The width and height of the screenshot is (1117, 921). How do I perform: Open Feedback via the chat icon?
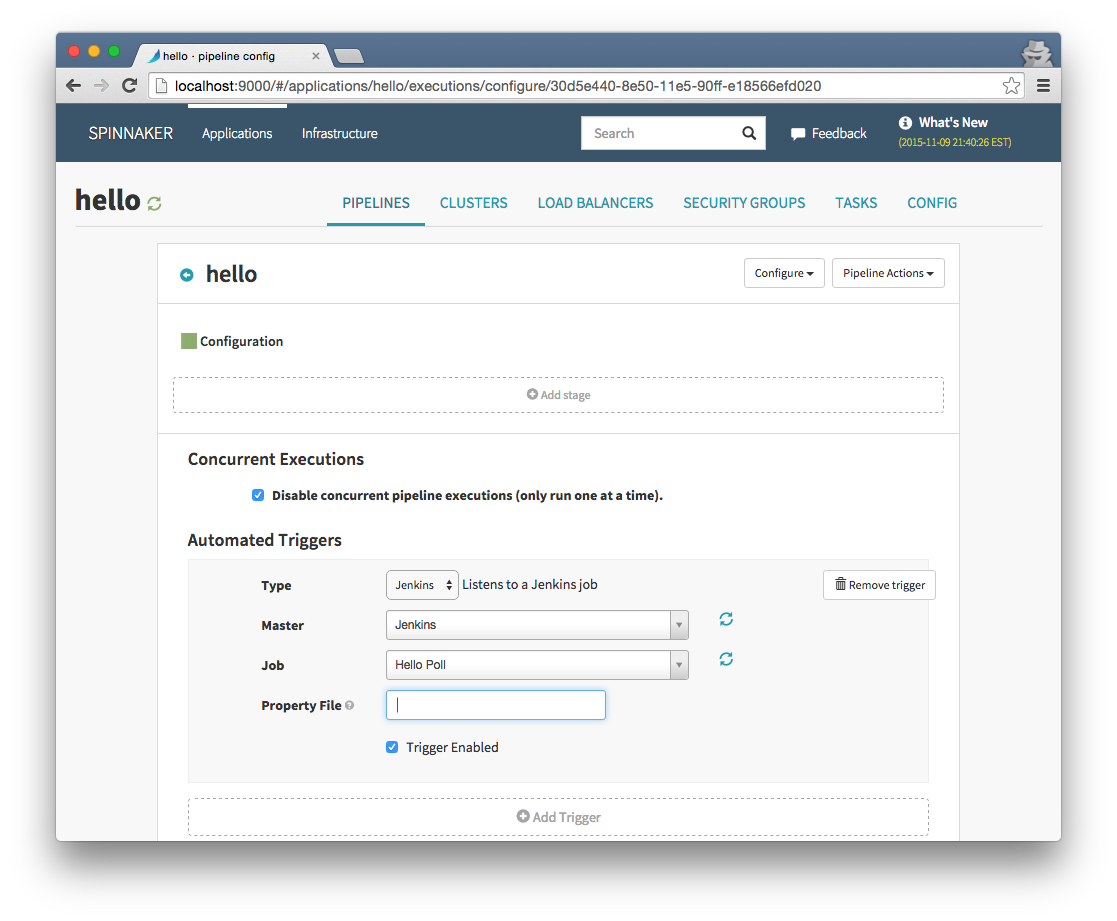tap(796, 132)
